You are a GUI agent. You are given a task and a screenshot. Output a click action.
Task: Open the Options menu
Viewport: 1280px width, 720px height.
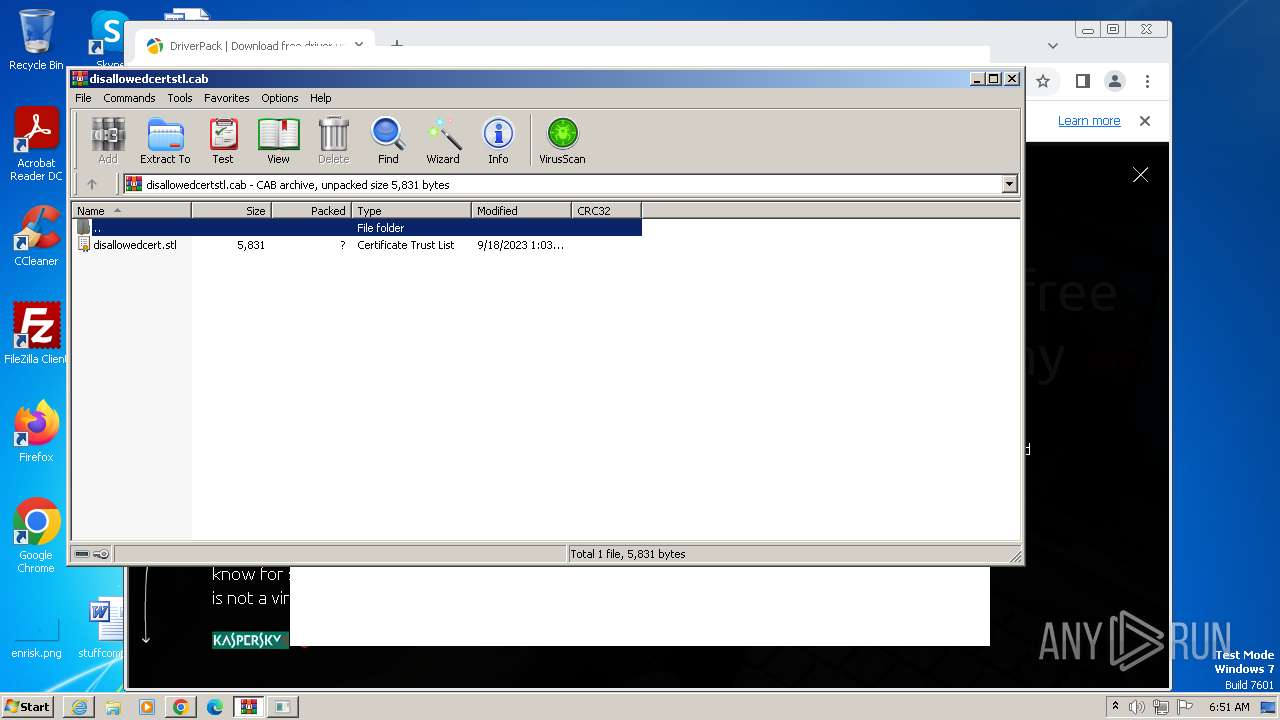pos(280,98)
